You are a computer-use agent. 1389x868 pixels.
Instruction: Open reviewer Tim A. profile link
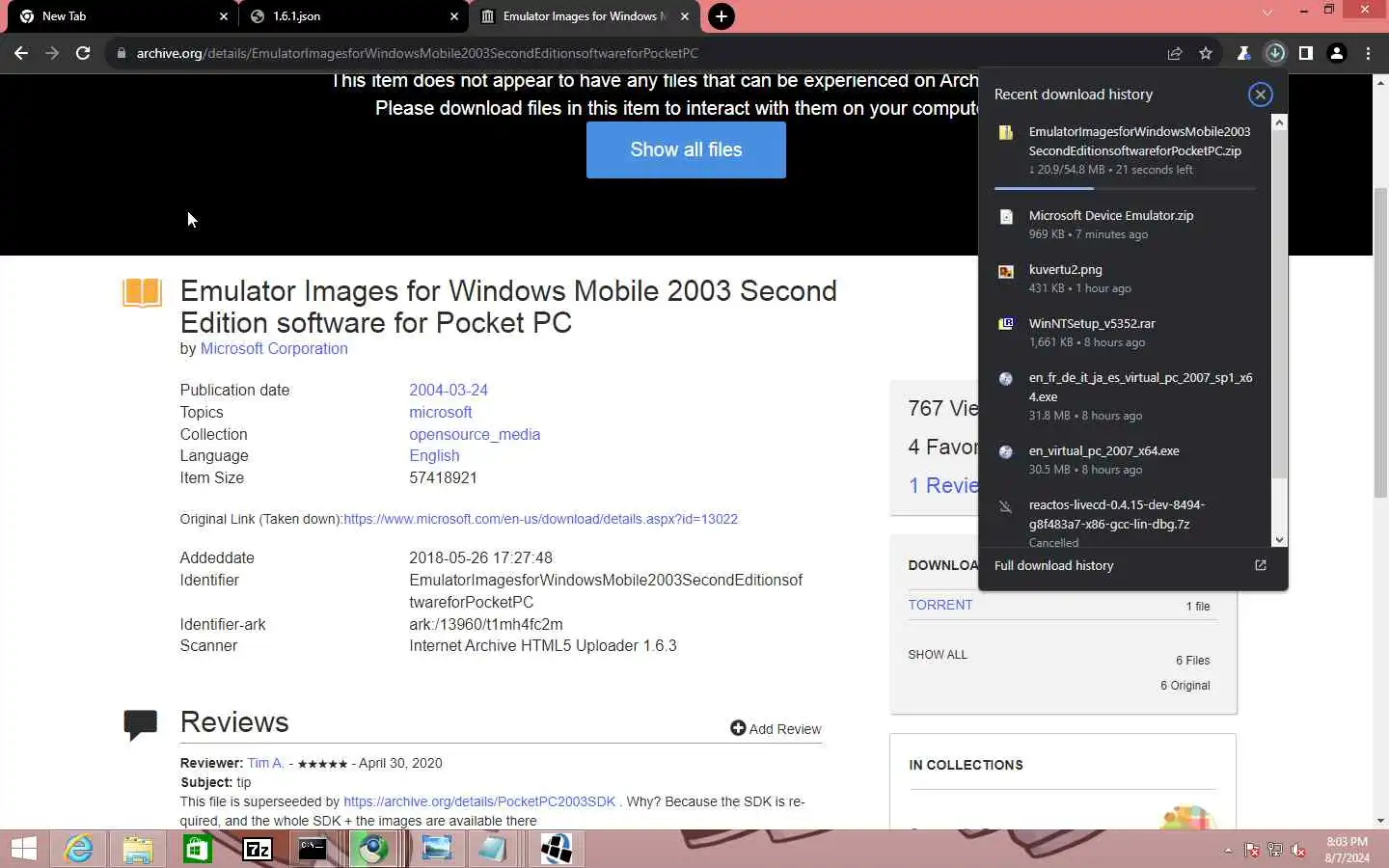[x=265, y=763]
